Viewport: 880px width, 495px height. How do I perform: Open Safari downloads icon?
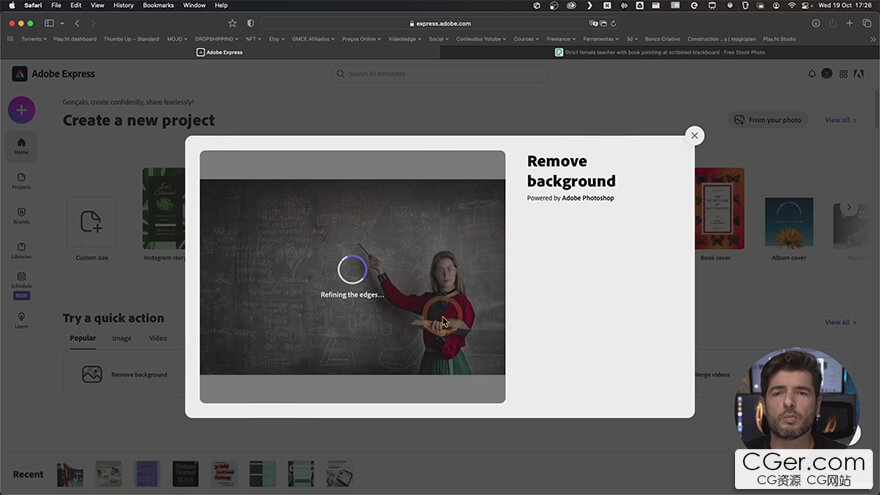tap(815, 23)
